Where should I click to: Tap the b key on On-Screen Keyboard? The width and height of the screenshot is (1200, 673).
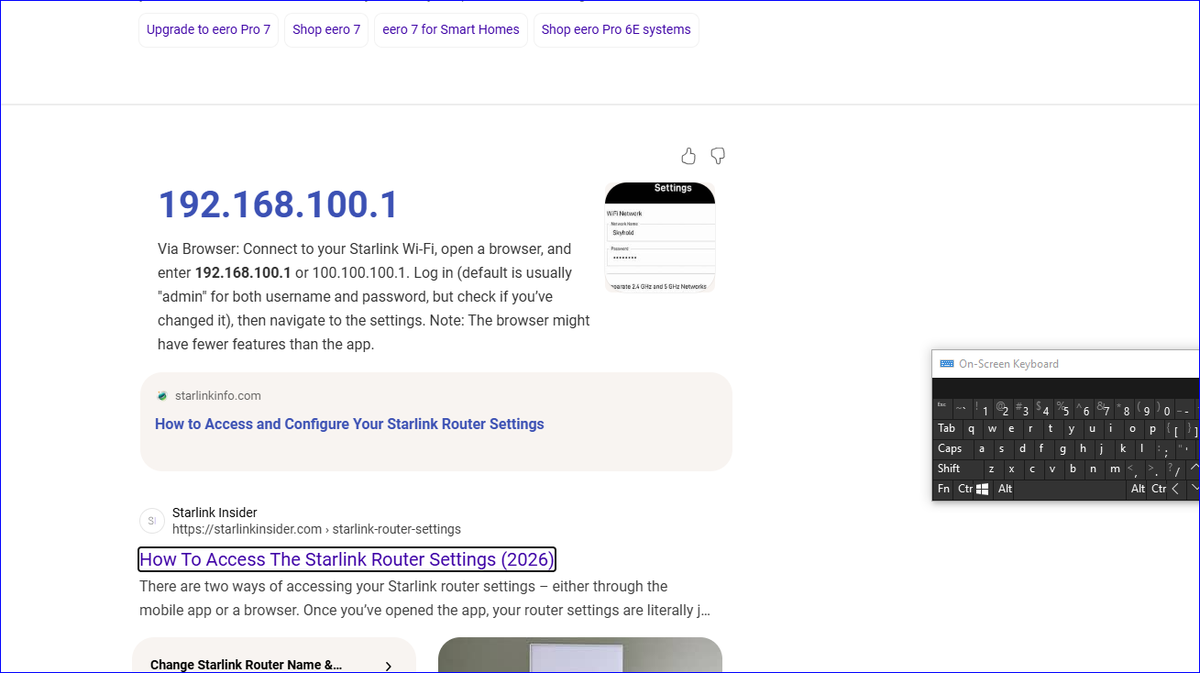(1073, 469)
